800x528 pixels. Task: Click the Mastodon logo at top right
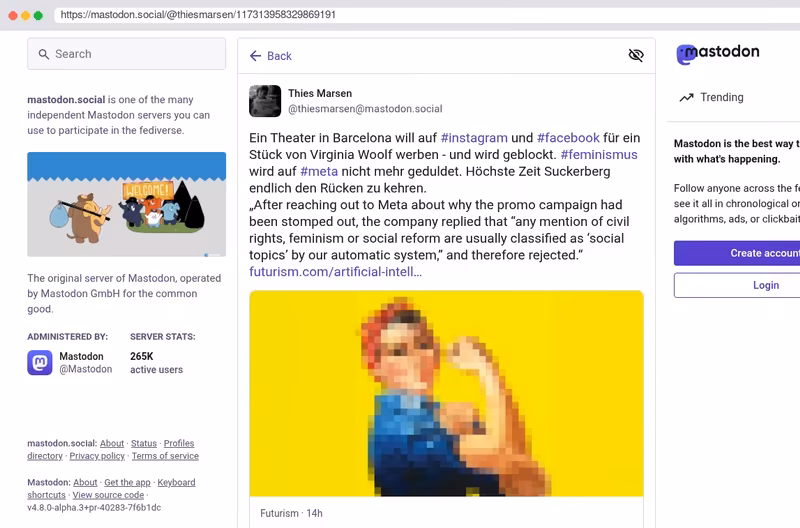point(717,54)
